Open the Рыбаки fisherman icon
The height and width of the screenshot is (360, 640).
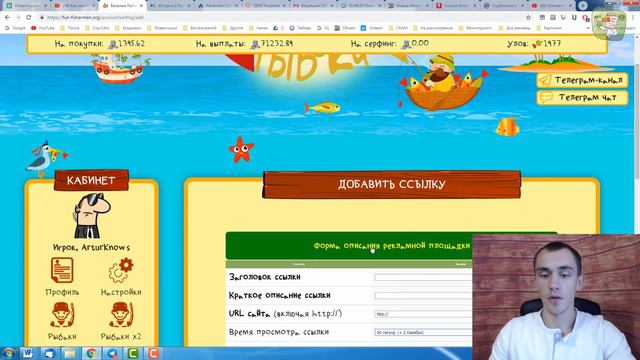click(x=62, y=315)
